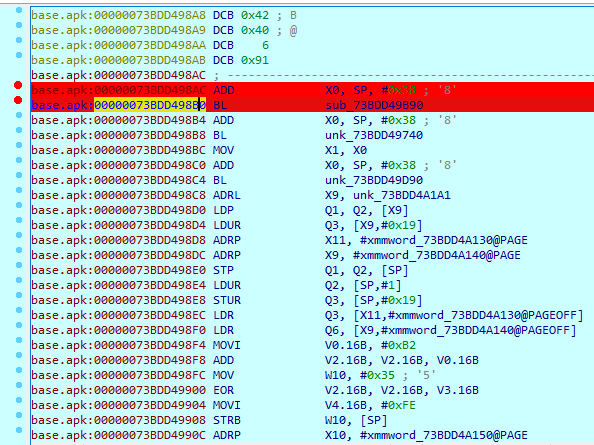Remove breakpoint at address 73BDD498AC
The height and width of the screenshot is (445, 594).
tap(18, 85)
